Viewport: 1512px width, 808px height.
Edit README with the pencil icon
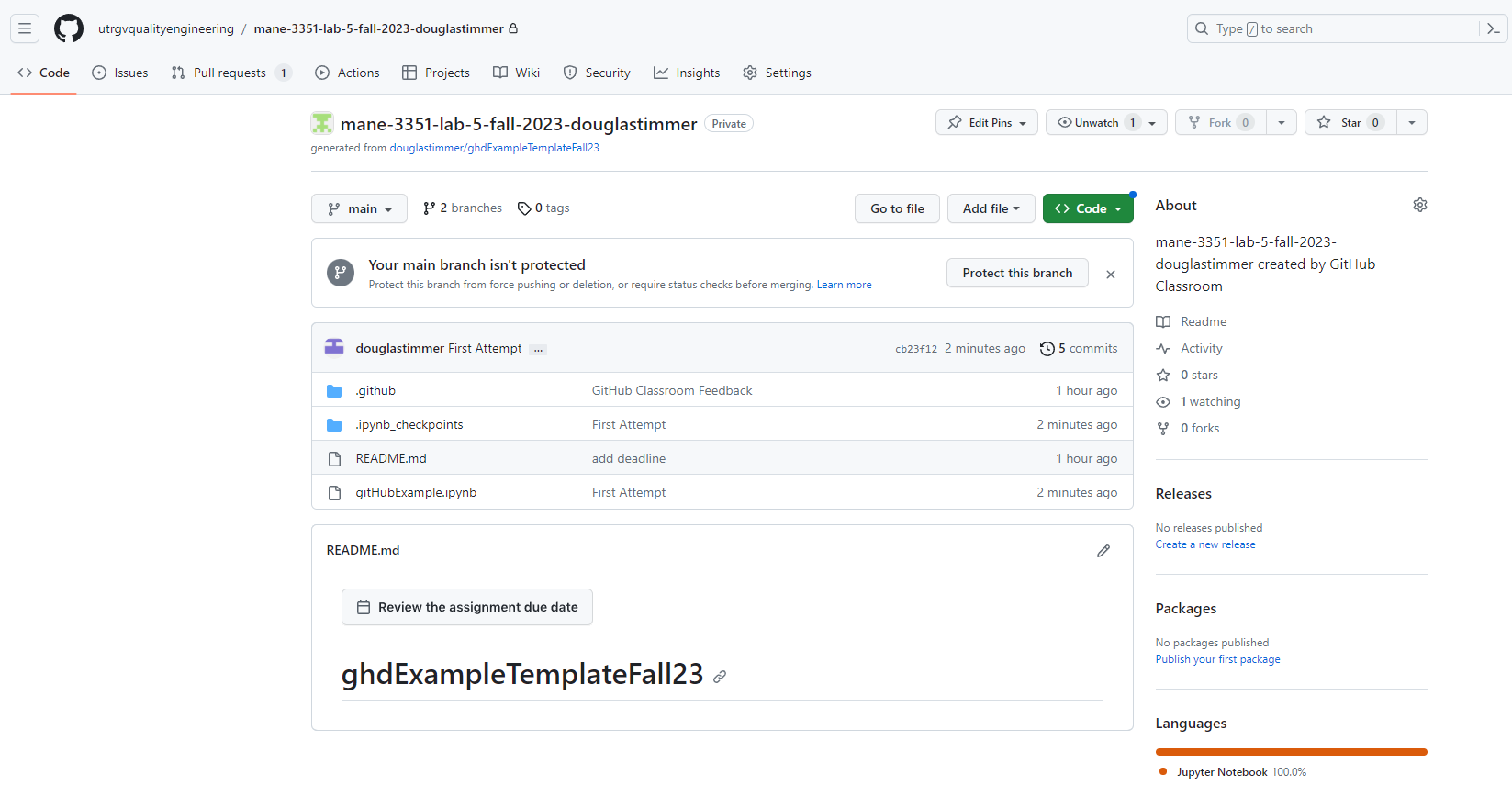1103,551
